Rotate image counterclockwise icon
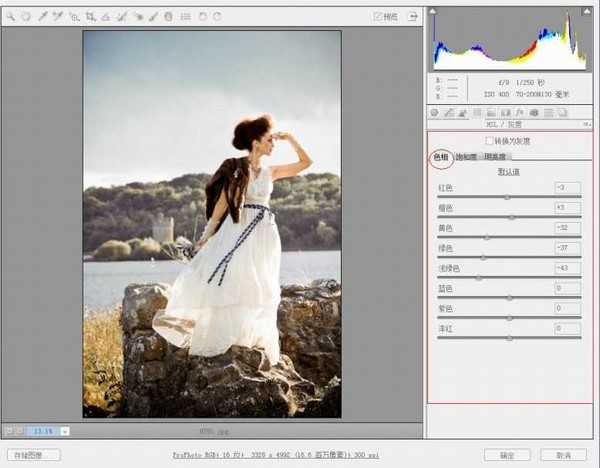Viewport: 600px width, 468px height. coord(201,16)
